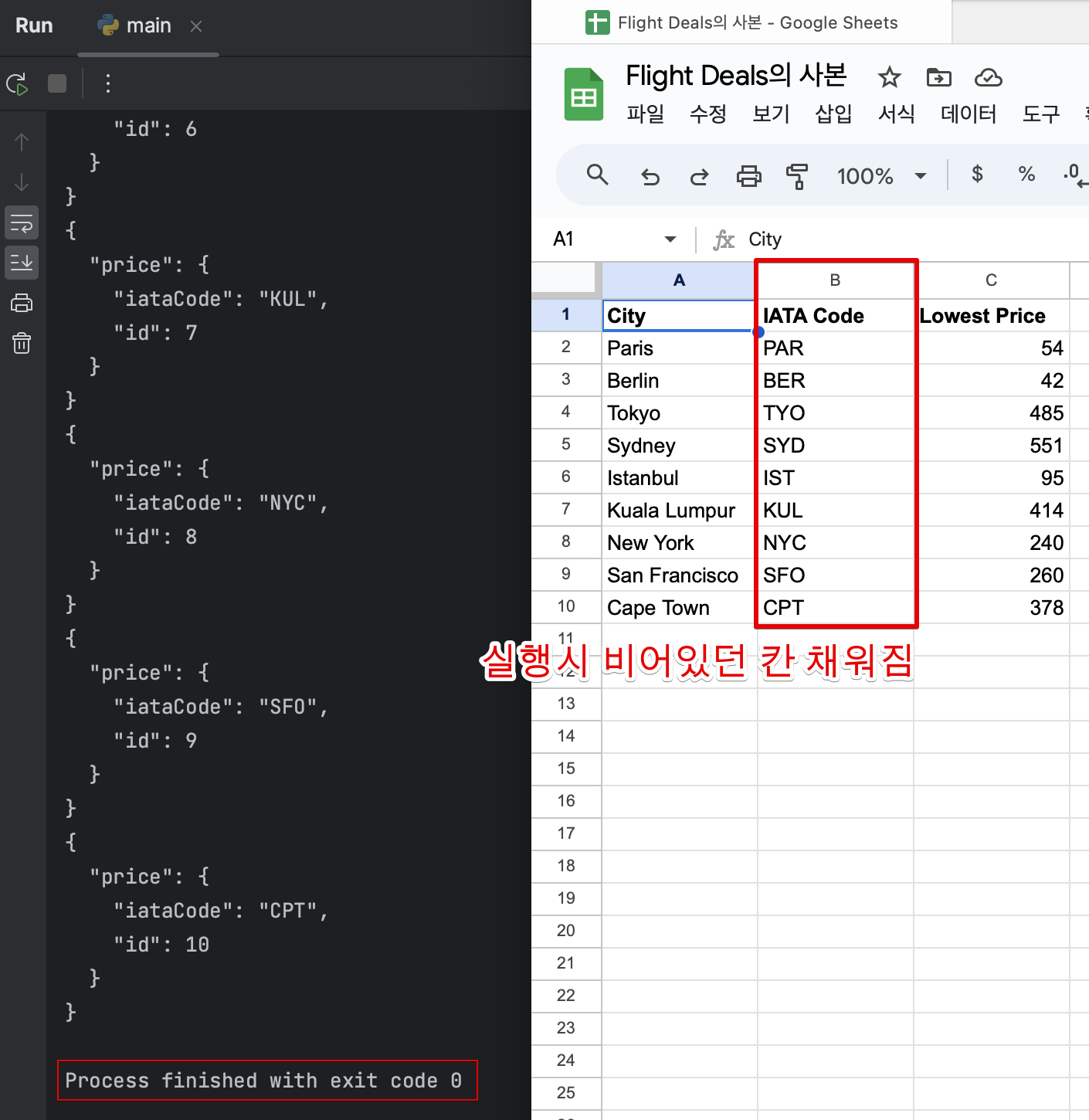Open the More actions menu in Run toolbar

tap(108, 83)
